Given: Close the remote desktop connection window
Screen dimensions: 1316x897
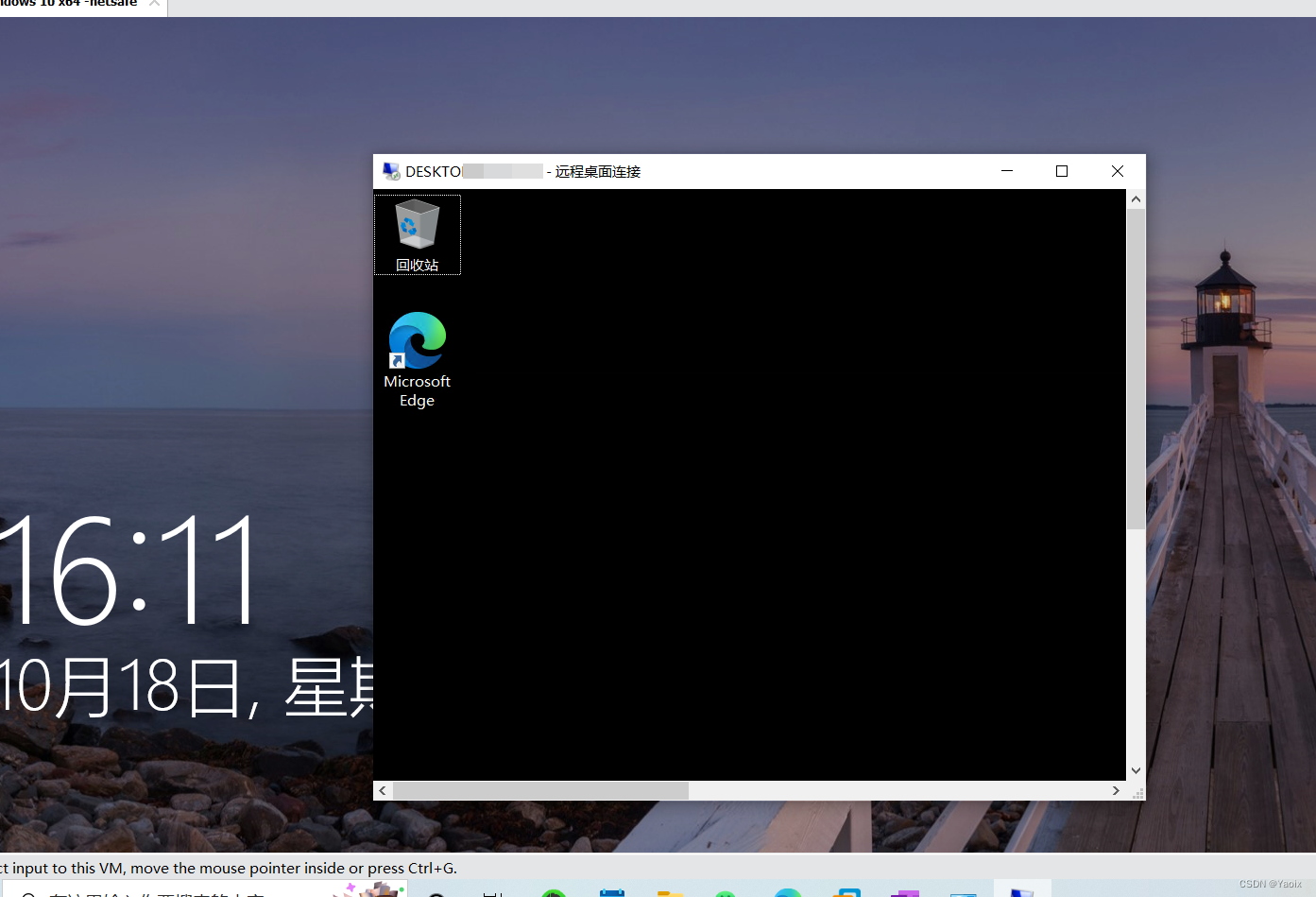Looking at the screenshot, I should (x=1118, y=171).
